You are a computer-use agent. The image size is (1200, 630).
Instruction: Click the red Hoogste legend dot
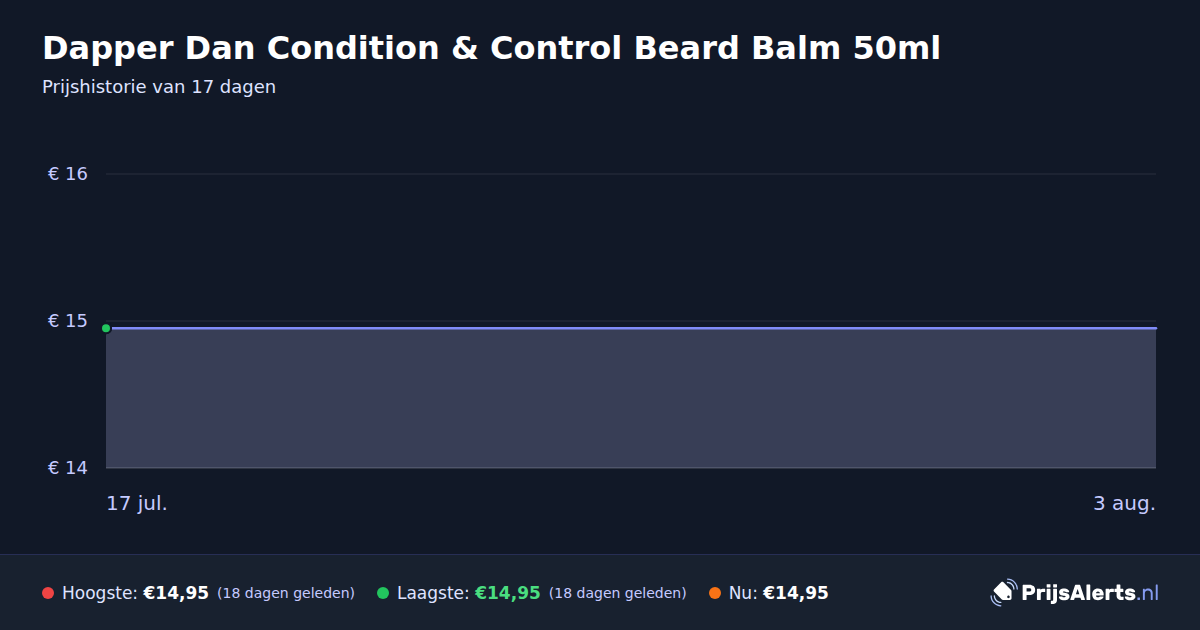[x=48, y=593]
